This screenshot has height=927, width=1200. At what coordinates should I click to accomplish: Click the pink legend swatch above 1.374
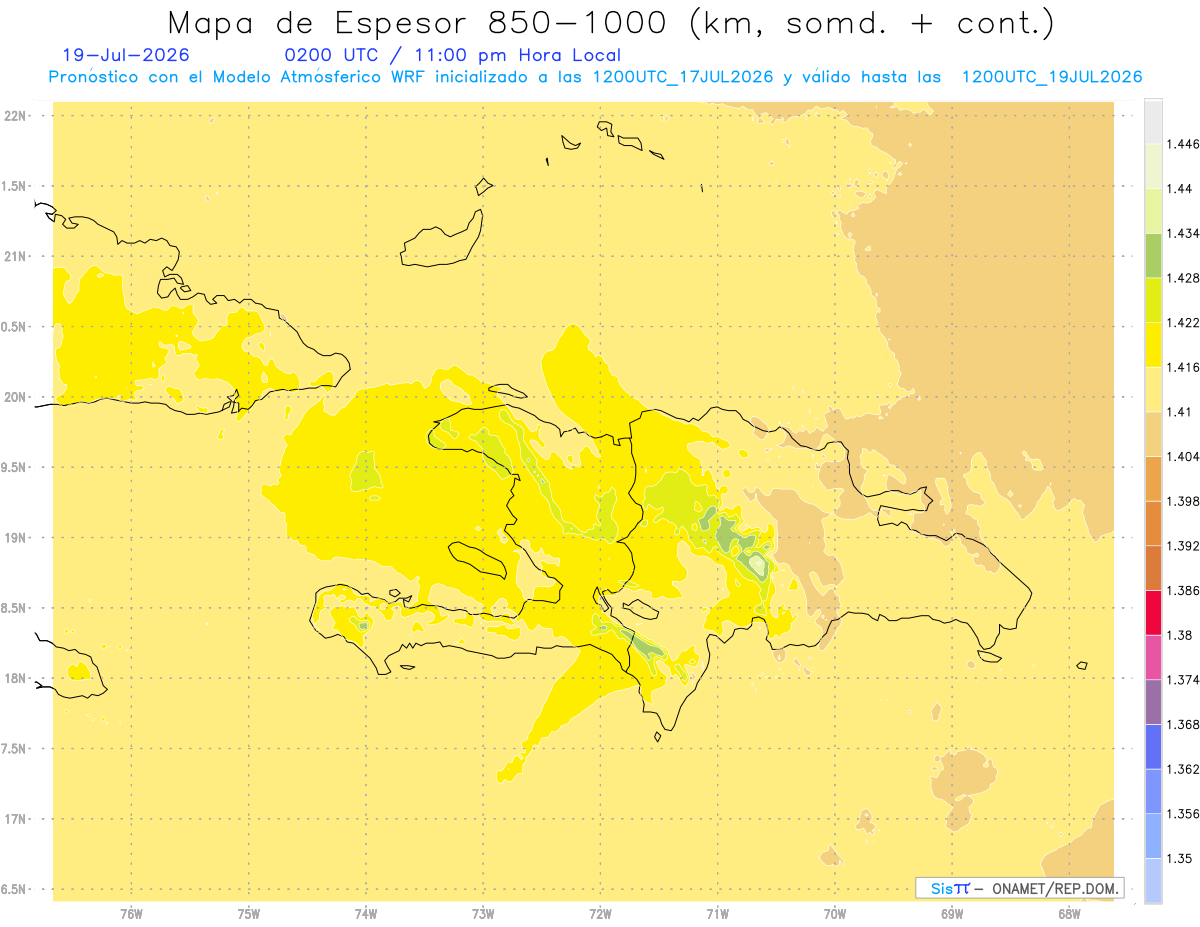(x=1153, y=657)
